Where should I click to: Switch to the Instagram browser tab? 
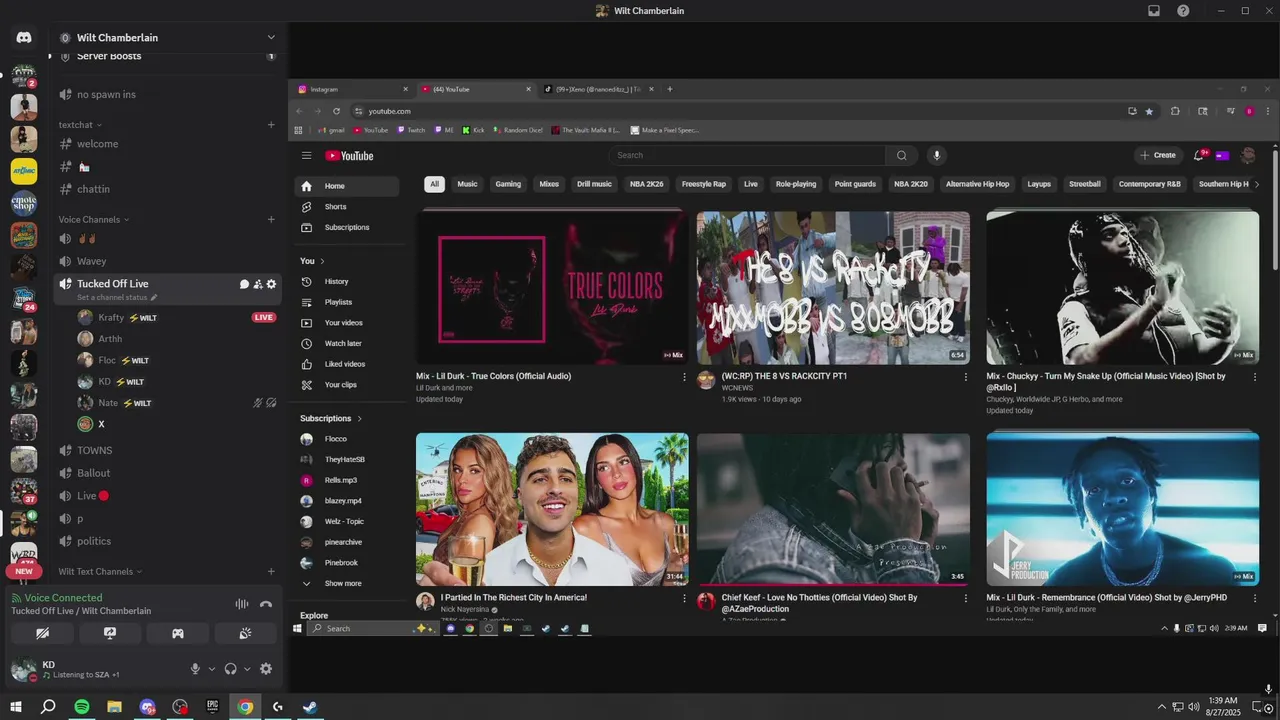351,89
